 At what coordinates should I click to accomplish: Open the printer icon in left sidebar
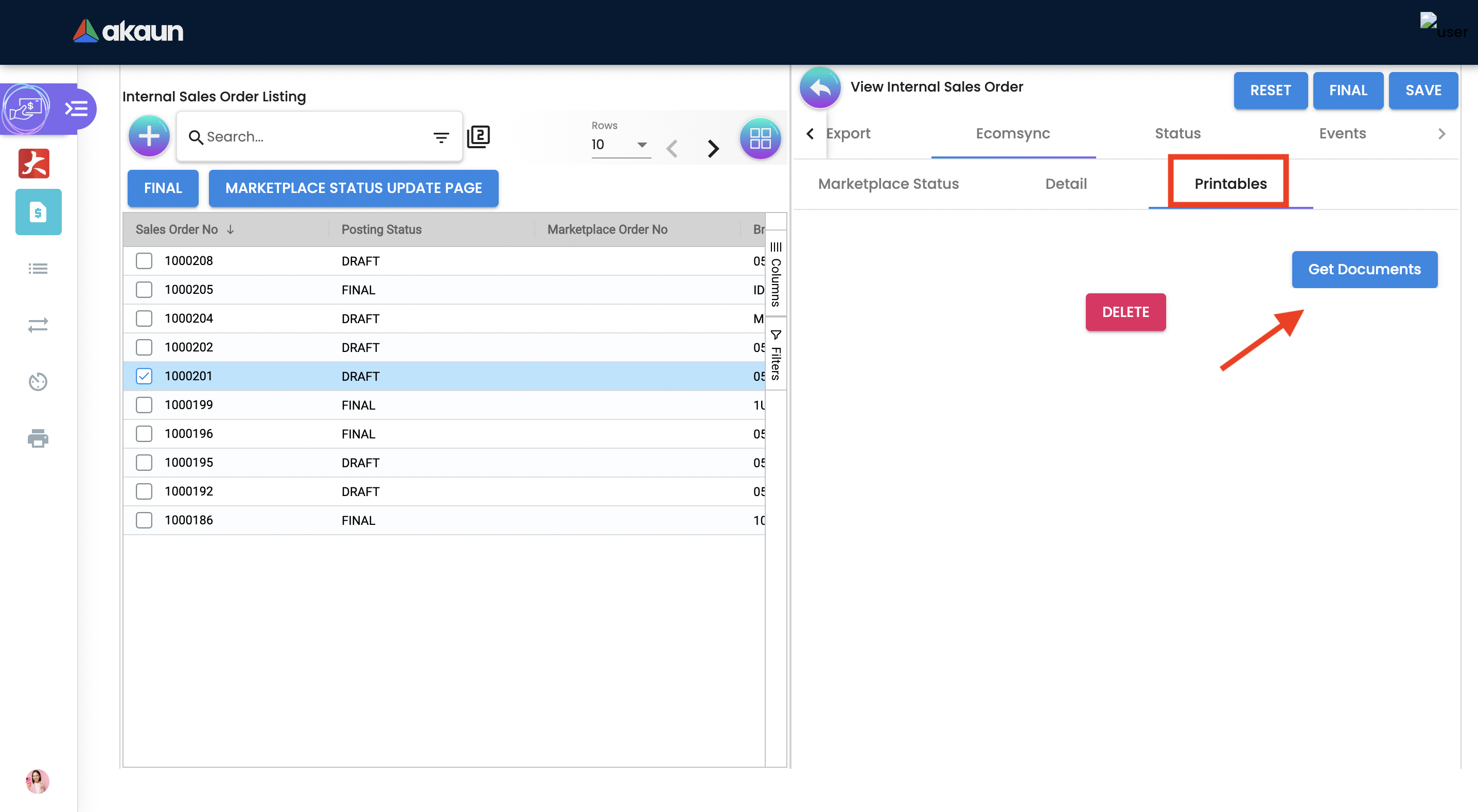(x=38, y=438)
